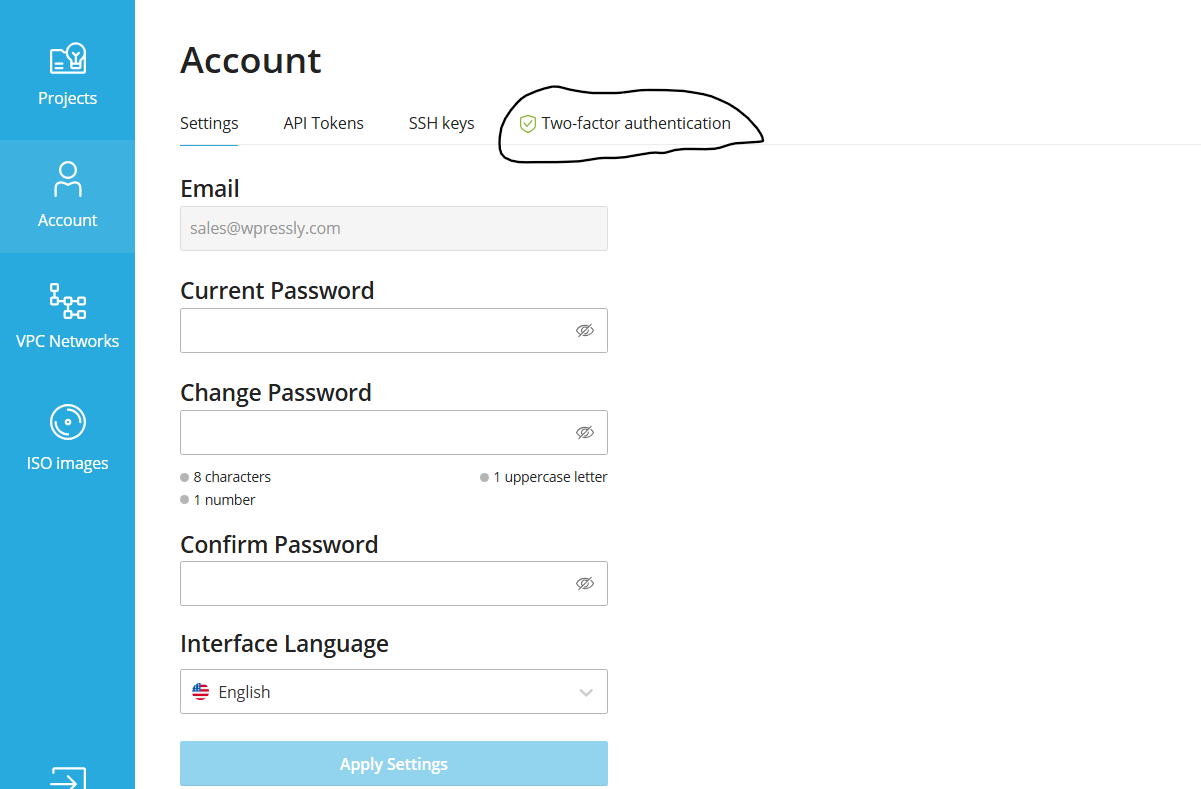Switch to the API Tokens tab
Viewport: 1201px width, 789px height.
point(323,123)
